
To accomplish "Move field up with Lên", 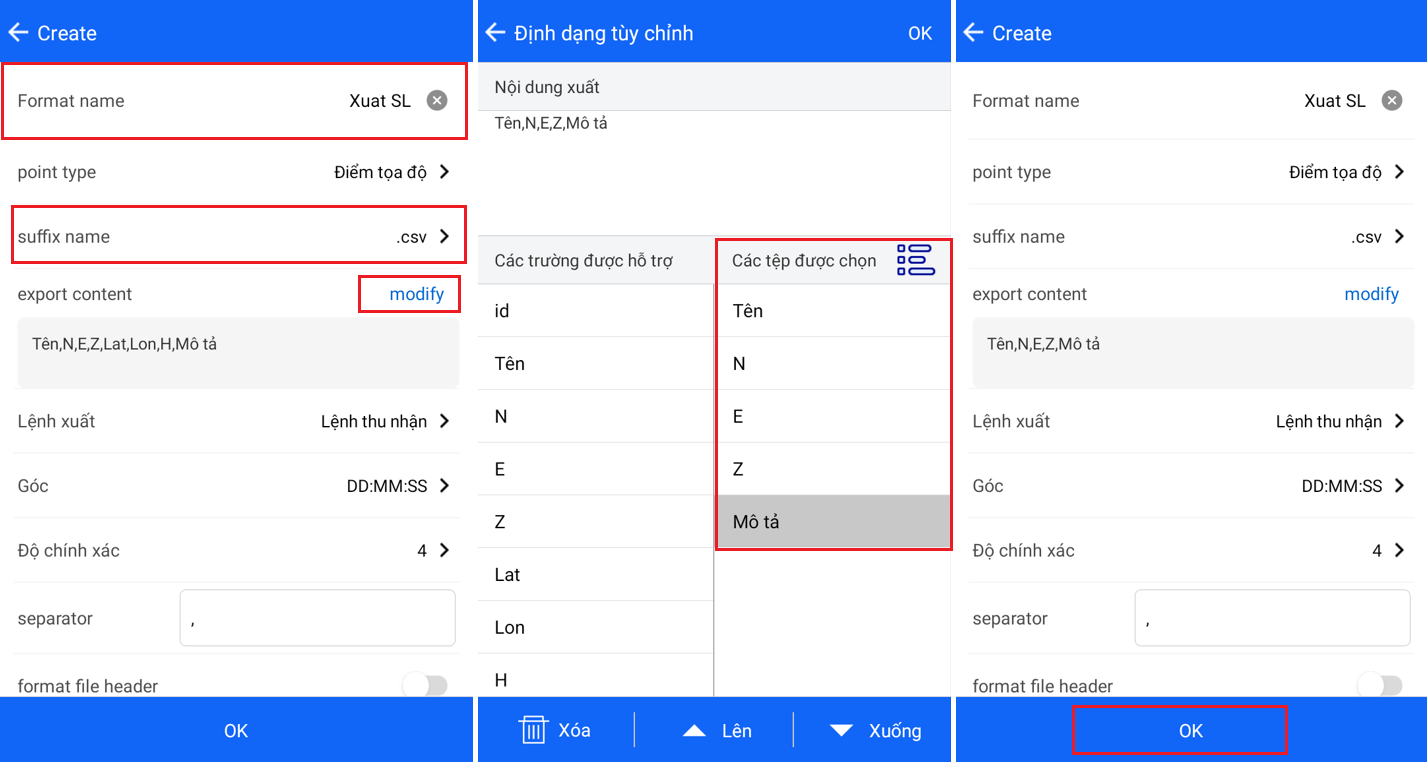I will (717, 731).
